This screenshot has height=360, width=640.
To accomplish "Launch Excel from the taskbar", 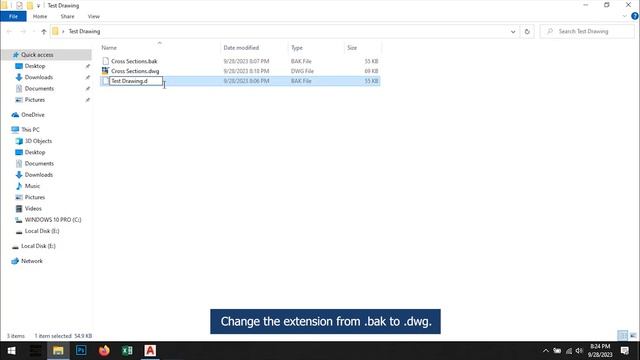I will tap(127, 351).
